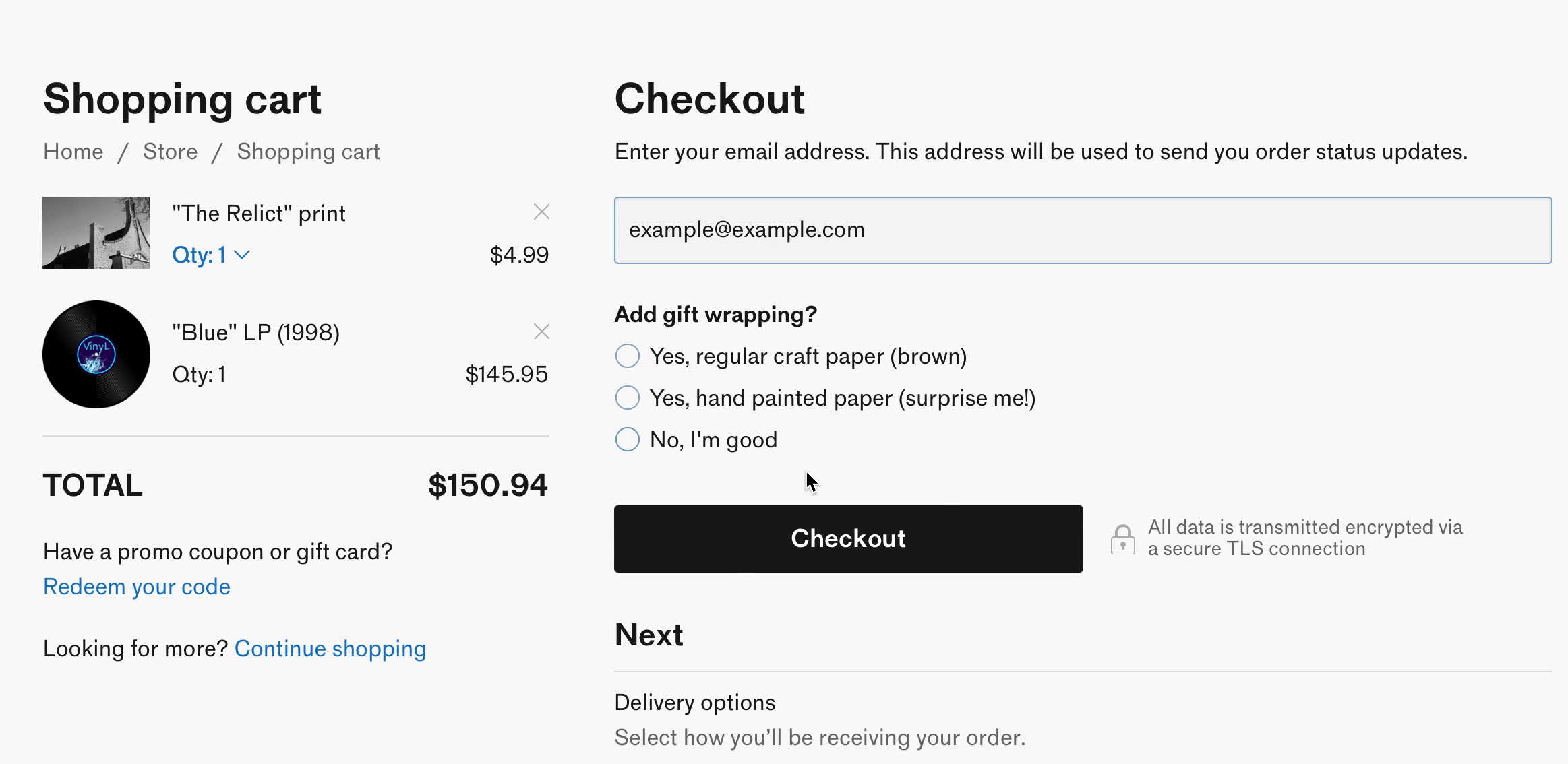Open "The Relict" print thumbnail image
This screenshot has width=1568, height=764.
coord(96,232)
